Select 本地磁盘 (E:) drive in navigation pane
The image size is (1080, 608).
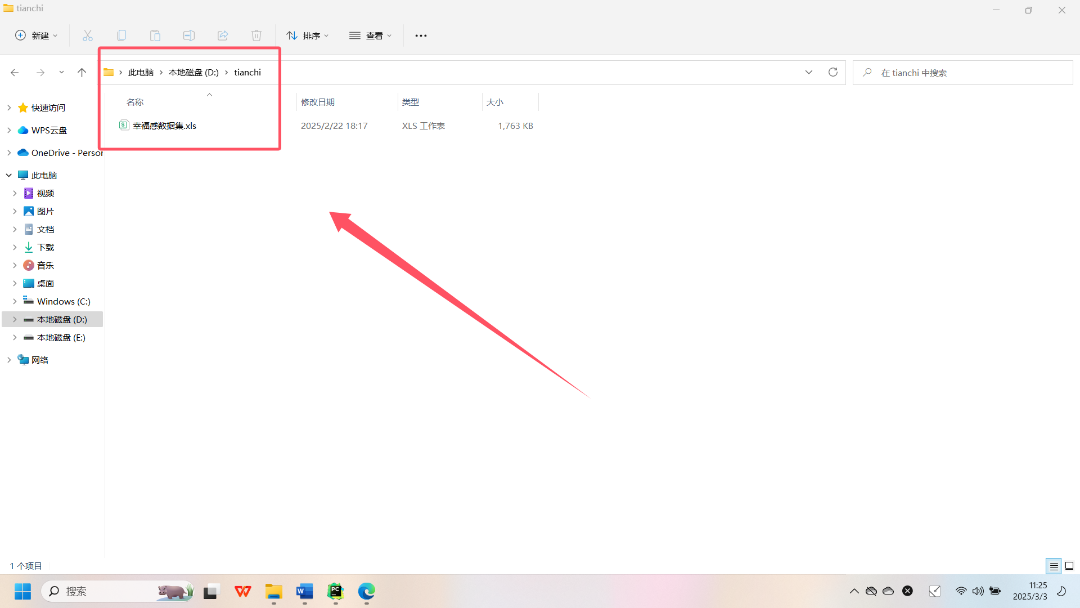61,337
